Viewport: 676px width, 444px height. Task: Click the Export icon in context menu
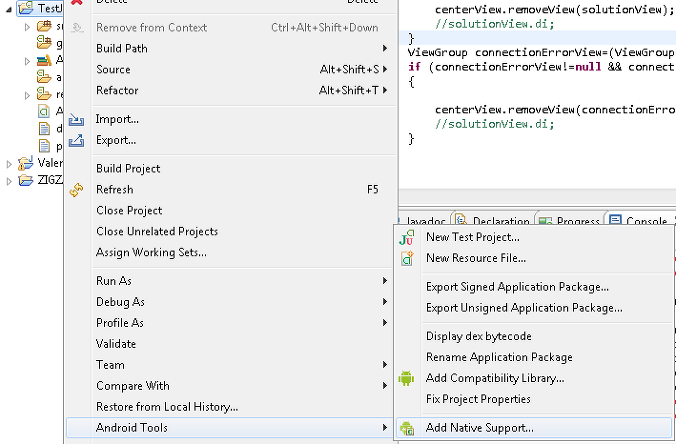76,140
